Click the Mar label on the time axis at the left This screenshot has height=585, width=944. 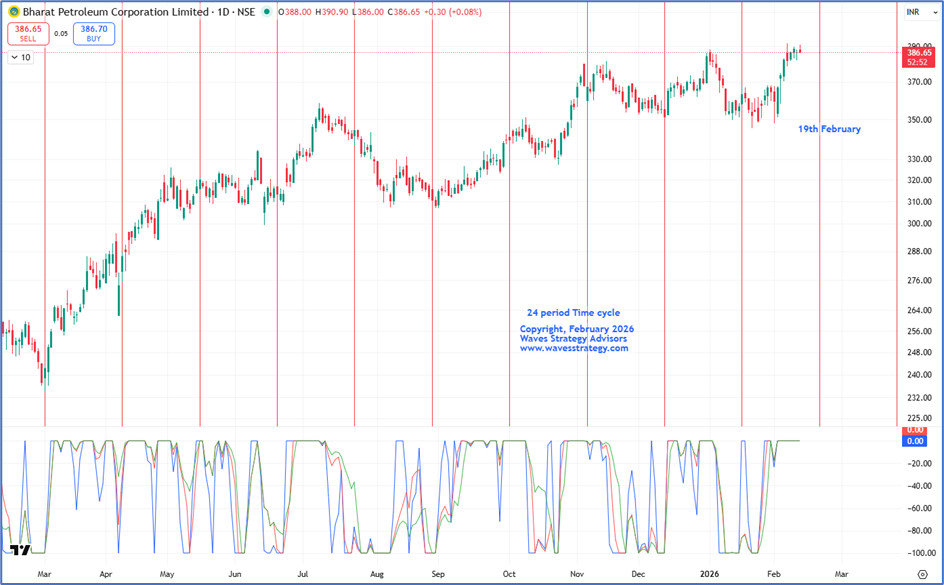tap(44, 574)
